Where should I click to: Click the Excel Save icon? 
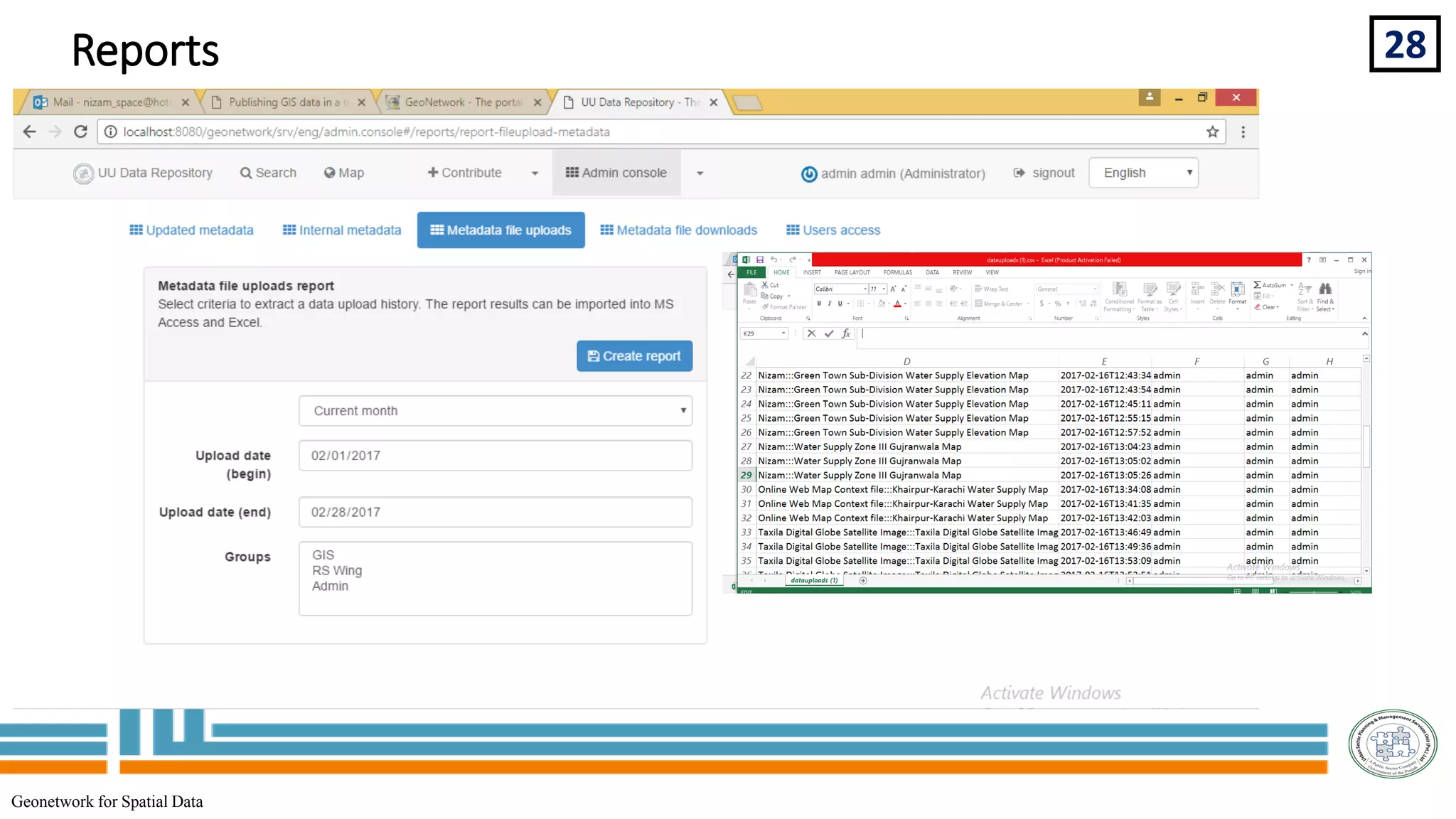pyautogui.click(x=760, y=259)
